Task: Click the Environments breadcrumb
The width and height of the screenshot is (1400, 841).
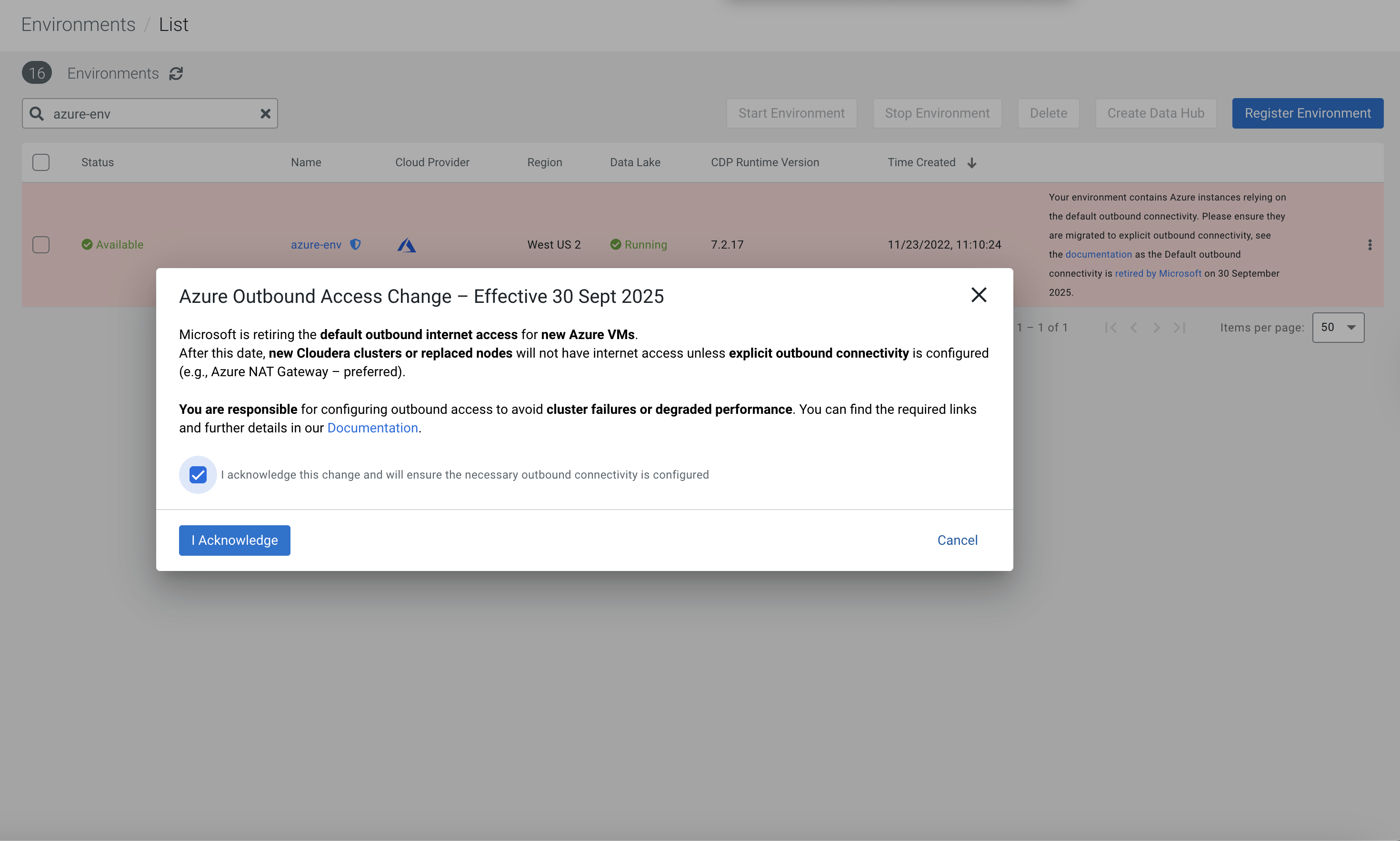Action: click(78, 25)
